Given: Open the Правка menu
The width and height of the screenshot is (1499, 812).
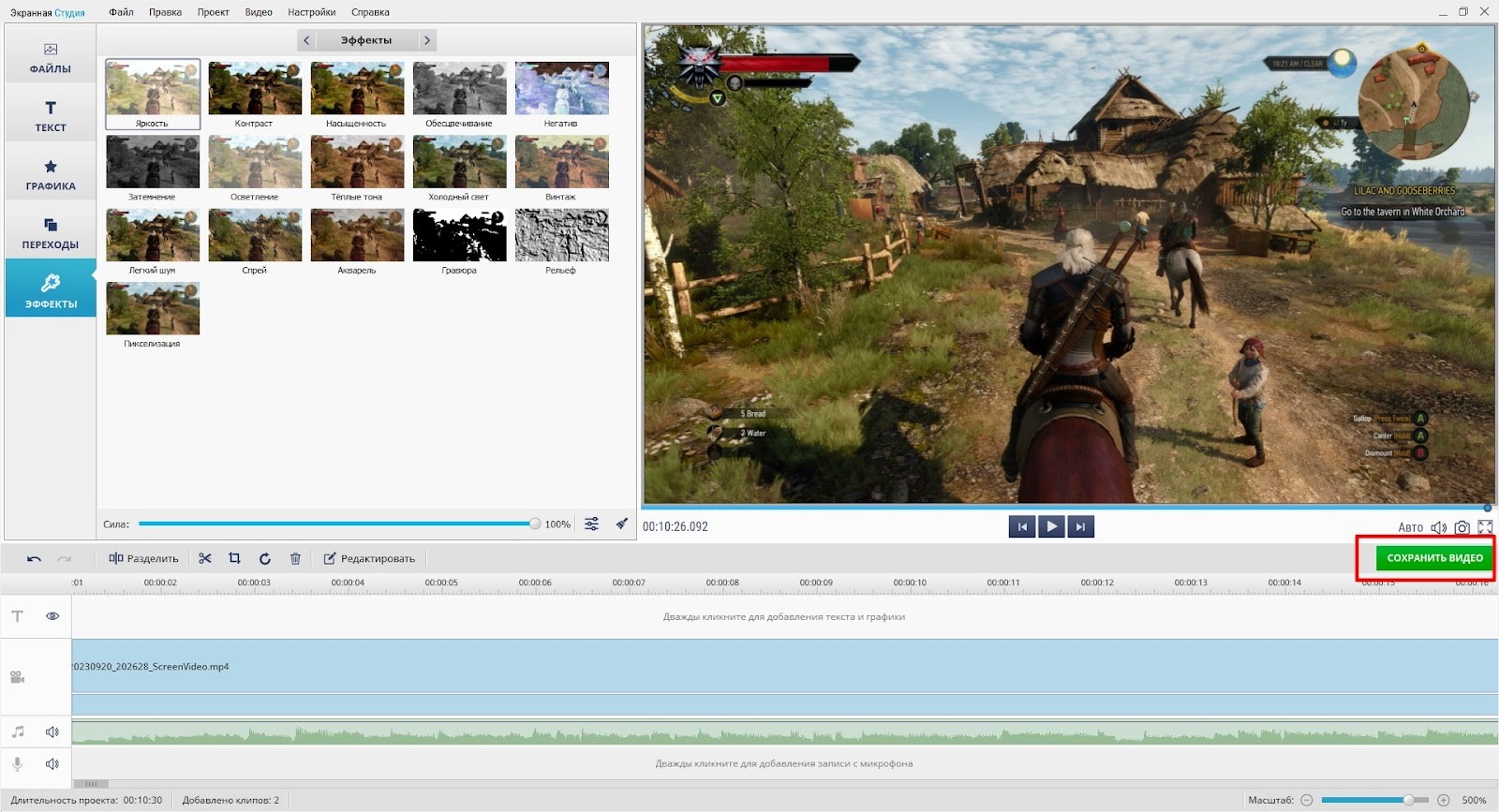Looking at the screenshot, I should pos(165,12).
